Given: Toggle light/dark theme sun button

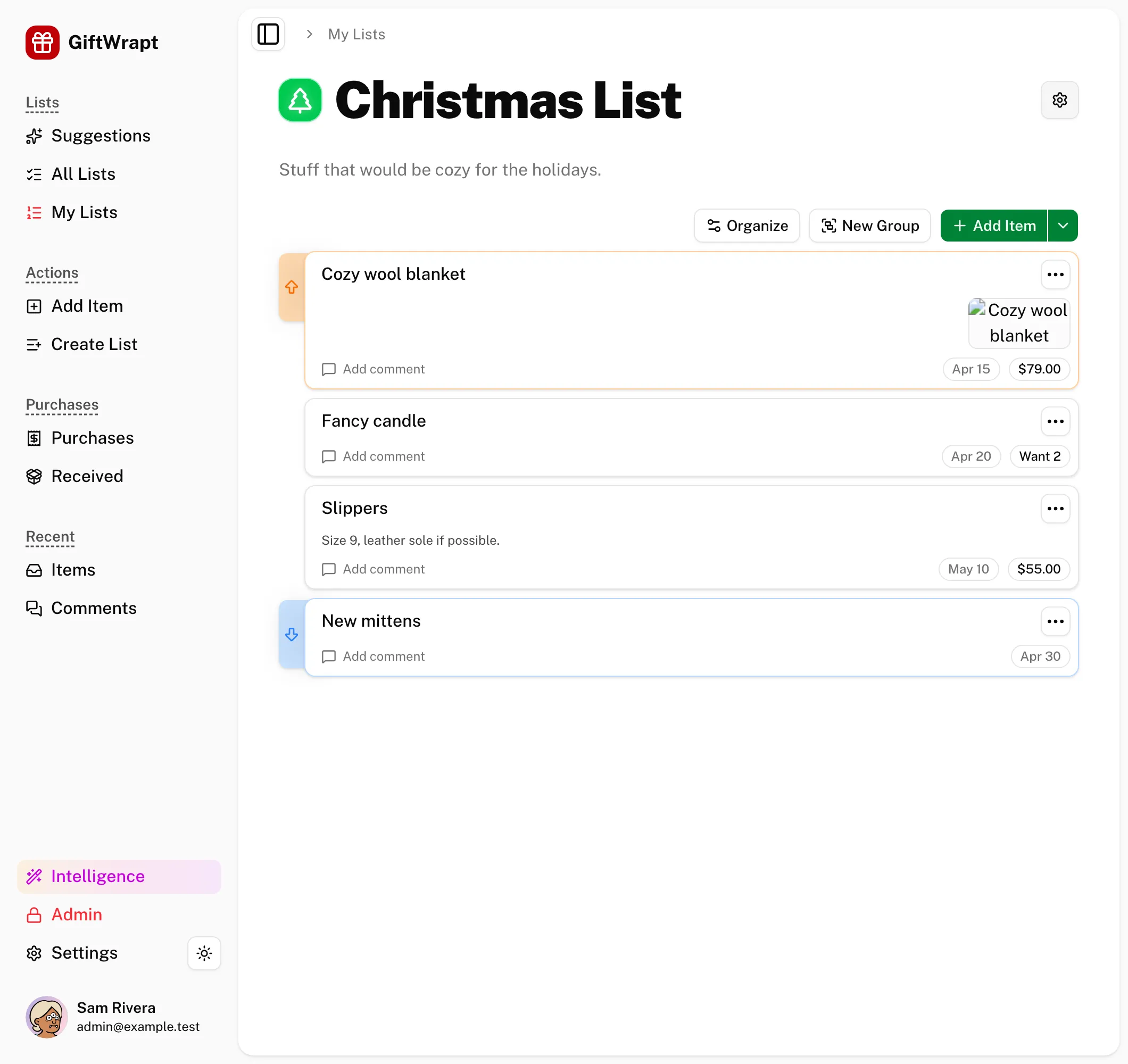Looking at the screenshot, I should [x=204, y=953].
